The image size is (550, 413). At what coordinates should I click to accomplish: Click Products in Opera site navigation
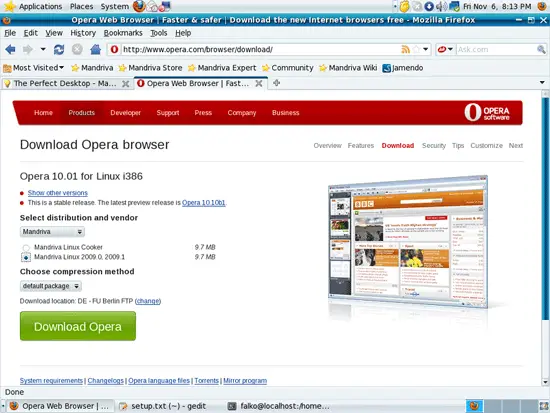click(x=82, y=113)
